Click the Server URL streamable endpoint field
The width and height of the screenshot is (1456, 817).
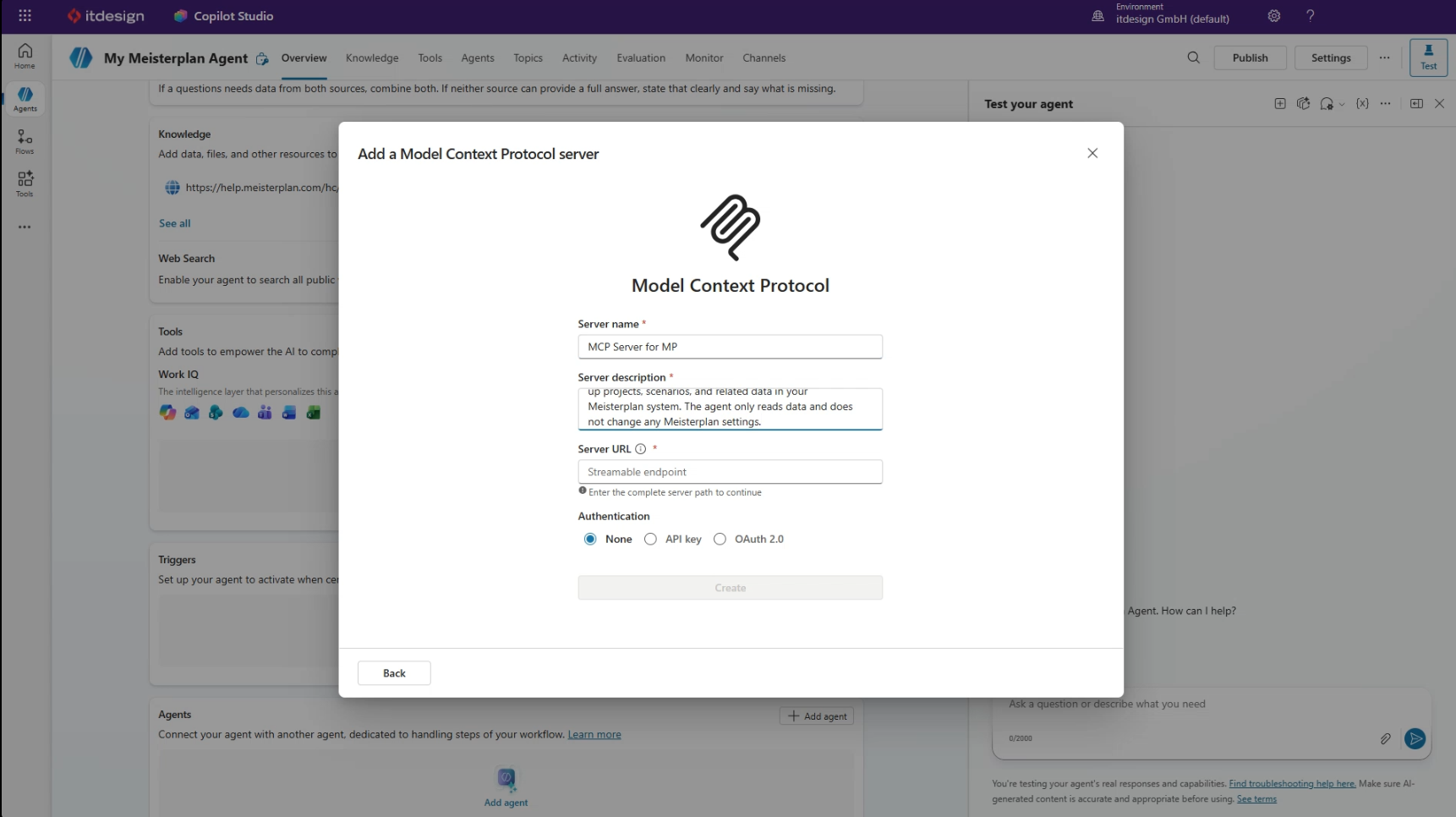click(731, 472)
